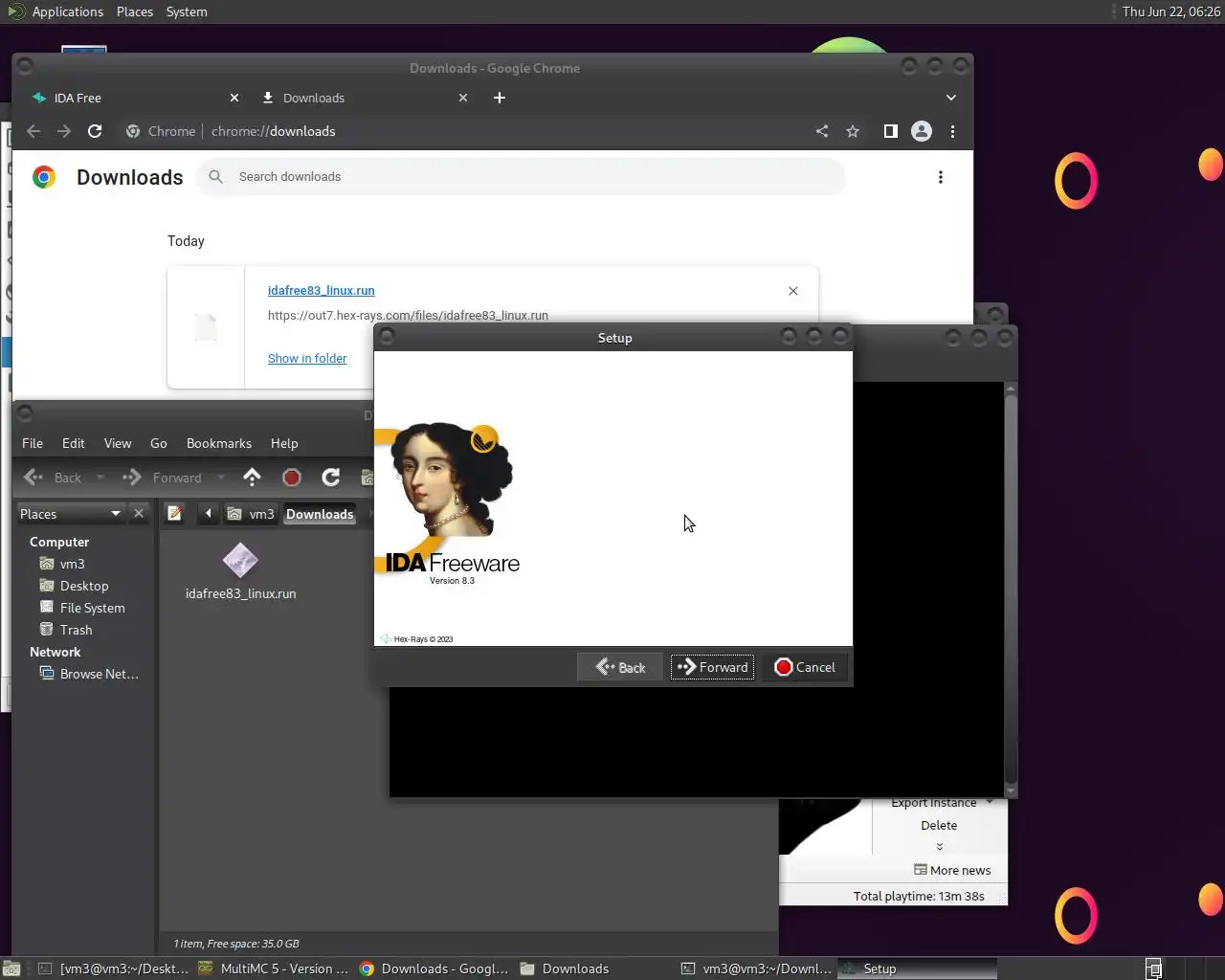The width and height of the screenshot is (1225, 980).
Task: Cancel the IDA Freeware setup
Action: tap(804, 667)
